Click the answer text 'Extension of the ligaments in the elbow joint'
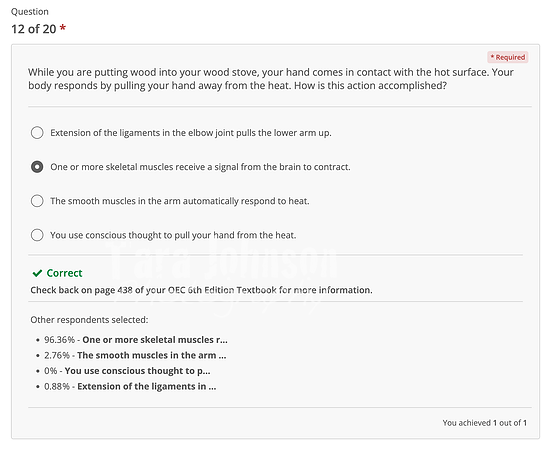 click(x=191, y=133)
